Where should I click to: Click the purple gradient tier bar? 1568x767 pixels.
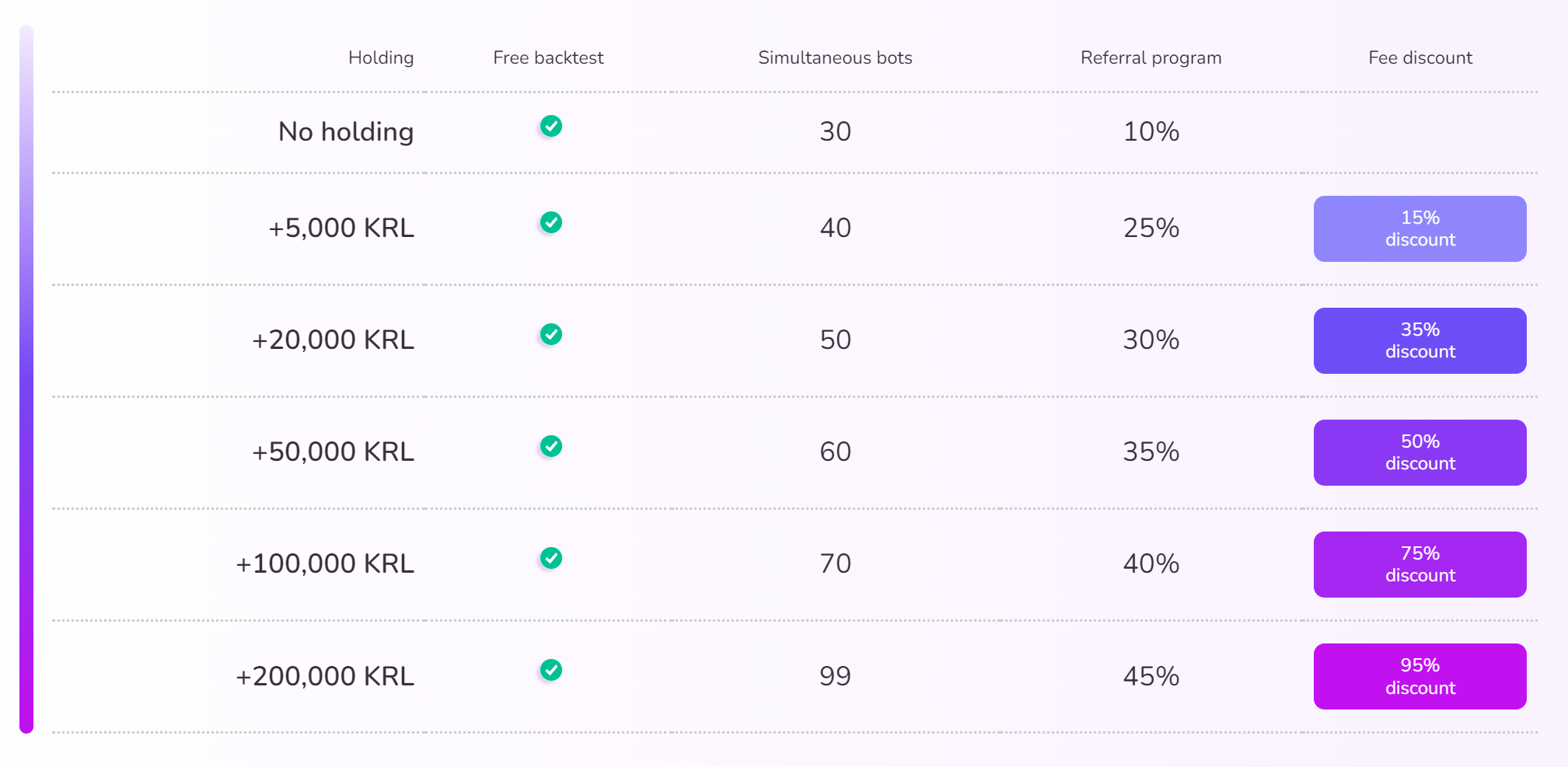pos(26,379)
